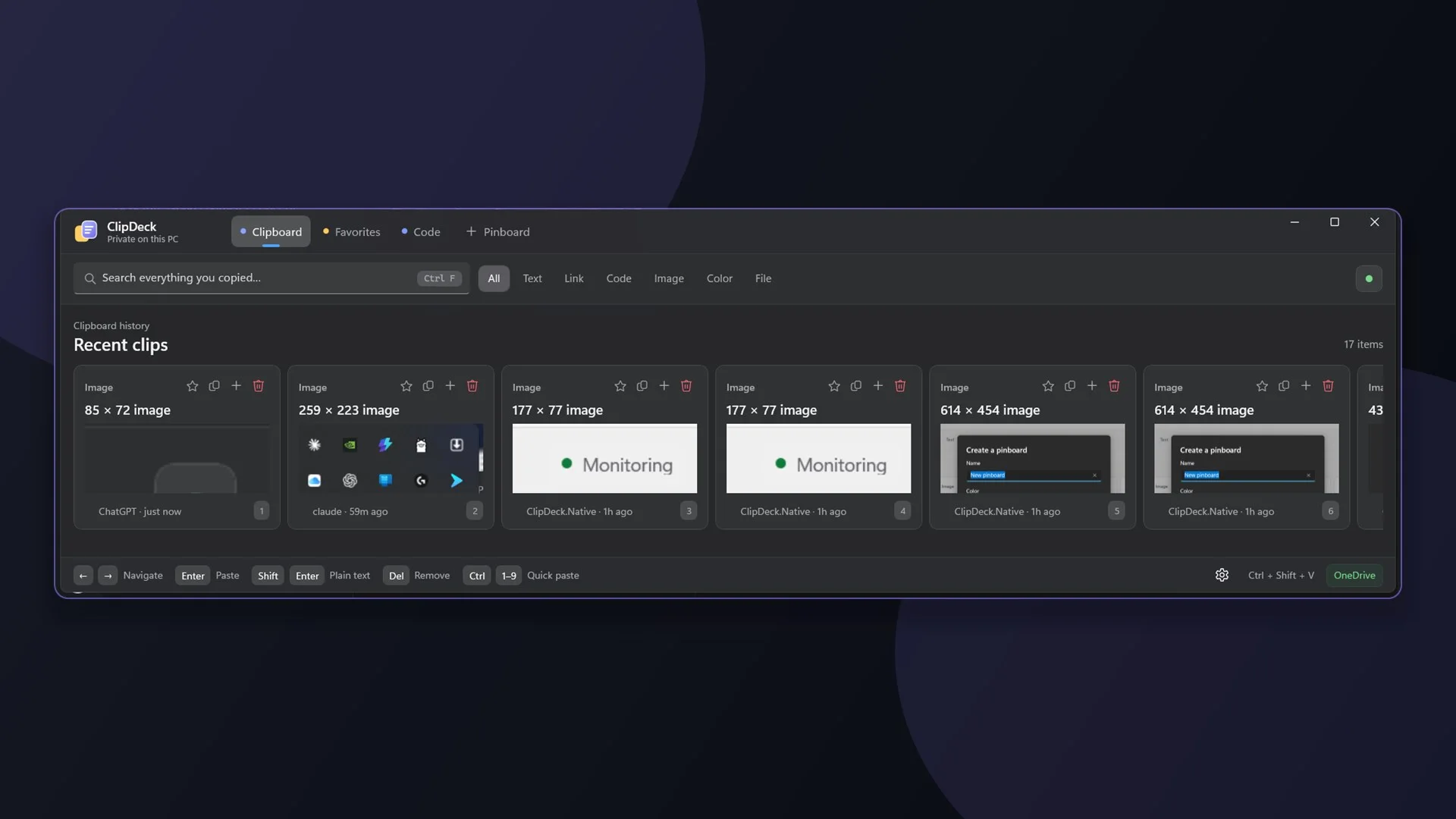Select Monitoring thumbnail of clip 4
The height and width of the screenshot is (819, 1456).
[x=818, y=459]
